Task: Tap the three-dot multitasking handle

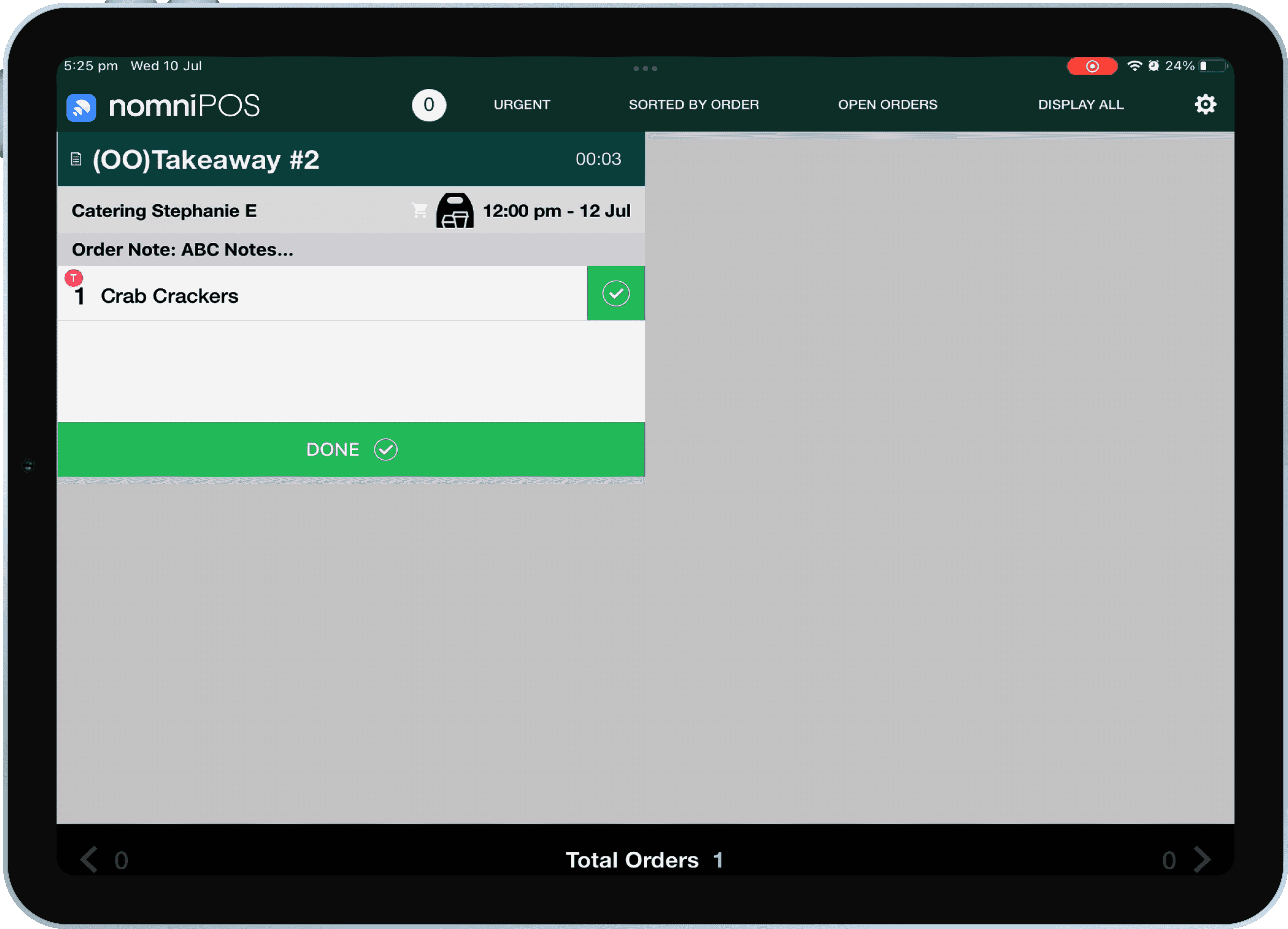Action: coord(645,69)
